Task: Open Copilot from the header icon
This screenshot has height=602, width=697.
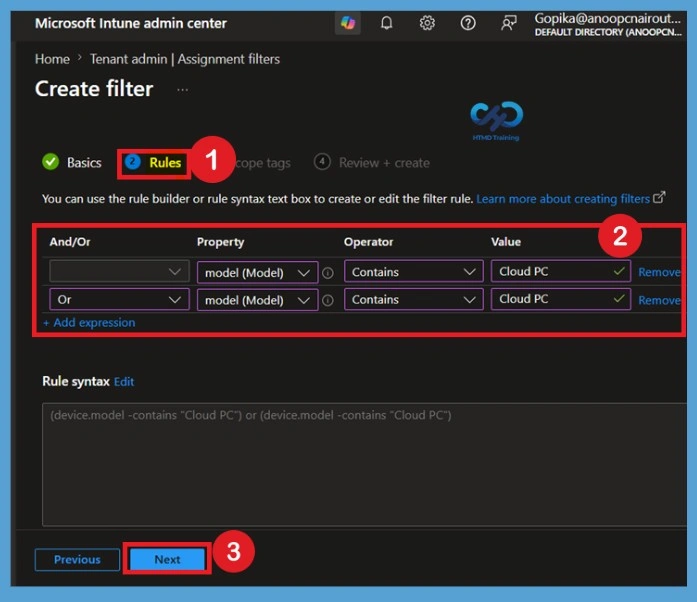Action: coord(348,23)
